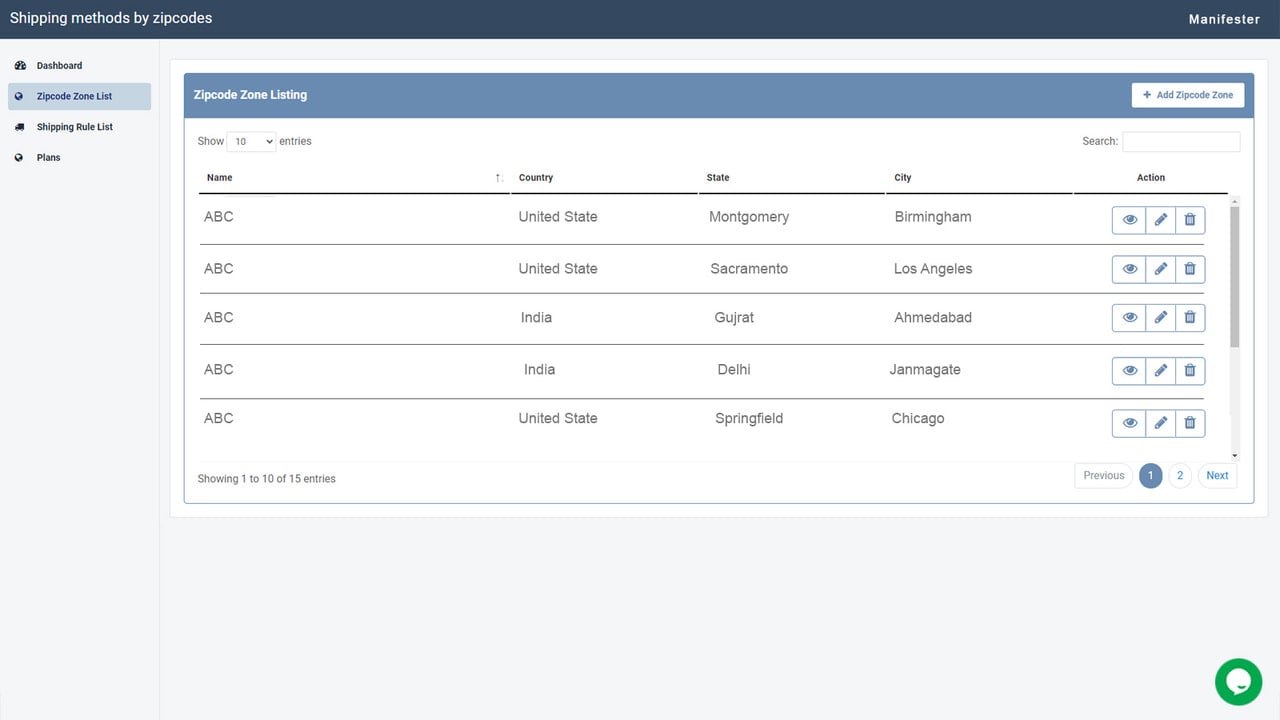1280x720 pixels.
Task: Delete the Los Angeles zone entry
Action: click(x=1190, y=269)
